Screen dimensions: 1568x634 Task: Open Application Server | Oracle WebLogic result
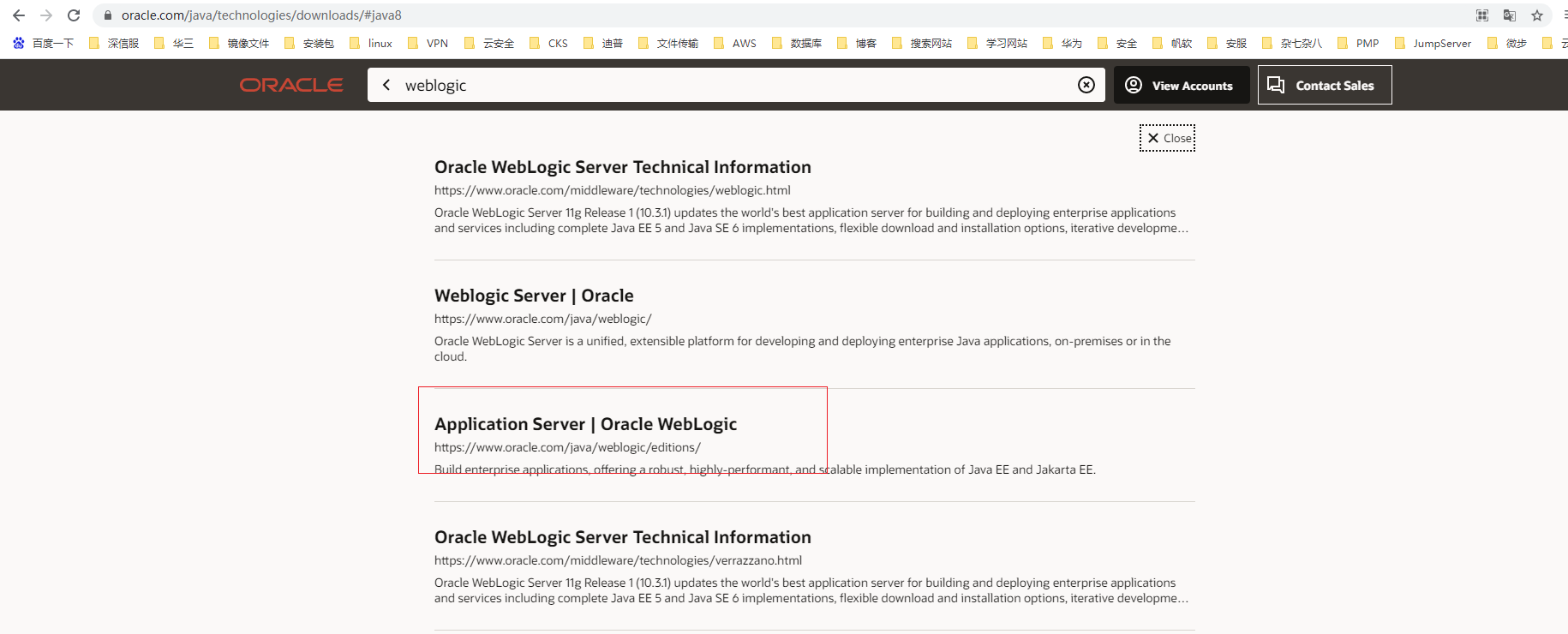pos(585,424)
